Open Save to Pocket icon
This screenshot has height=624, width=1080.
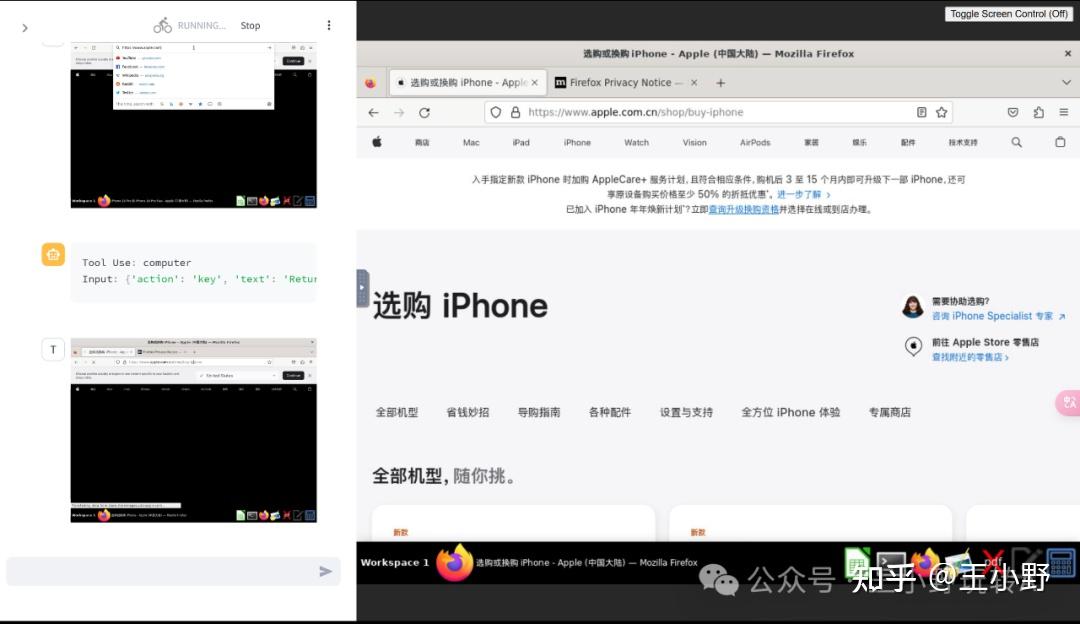coord(1012,112)
